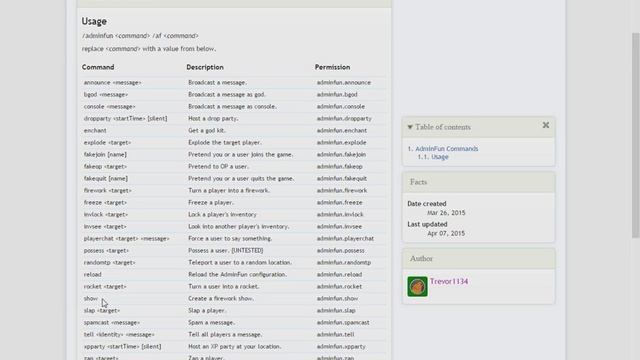The image size is (640, 360).
Task: Click the "Description" column header
Action: (205, 67)
